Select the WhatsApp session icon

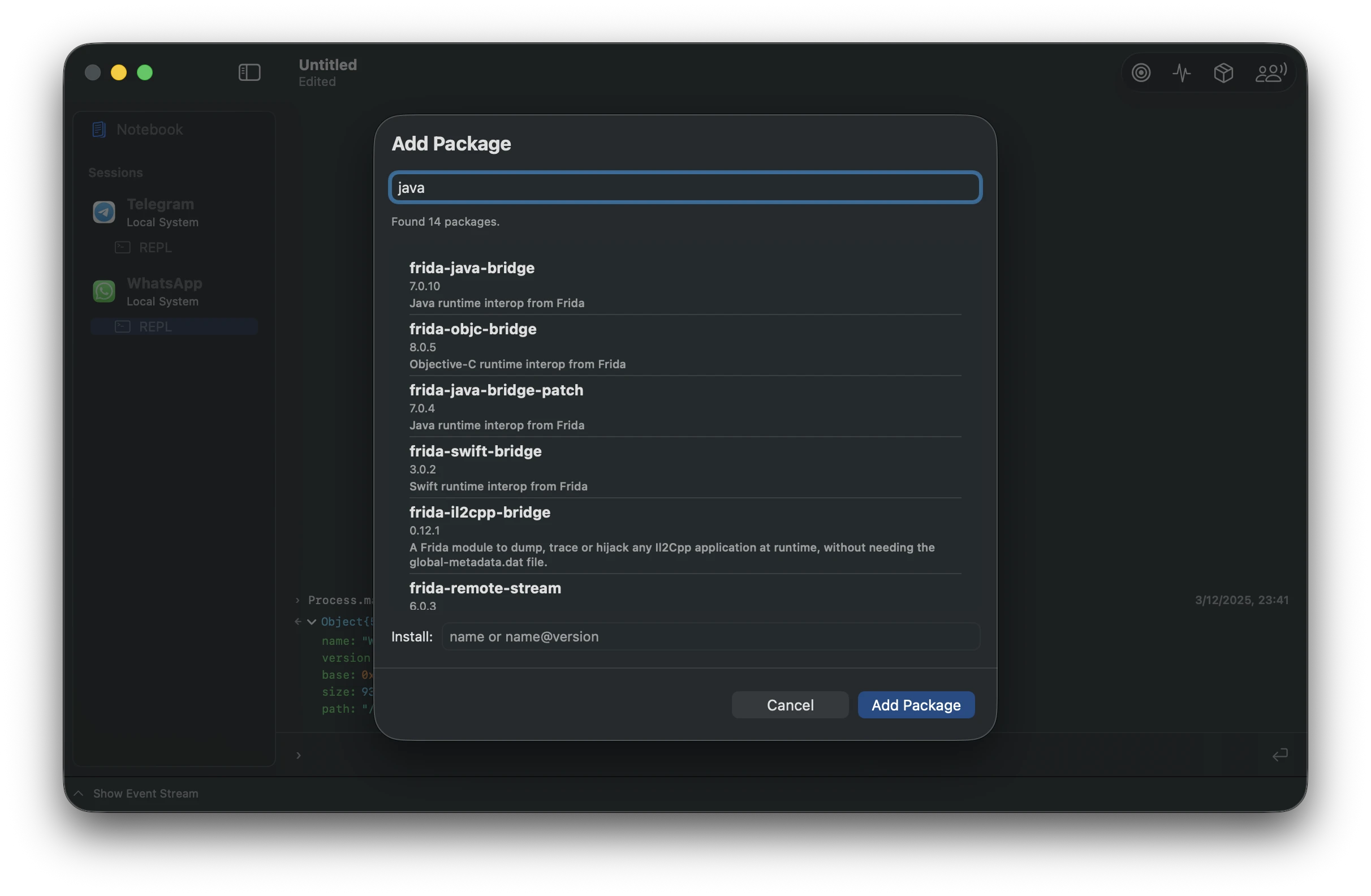[104, 291]
